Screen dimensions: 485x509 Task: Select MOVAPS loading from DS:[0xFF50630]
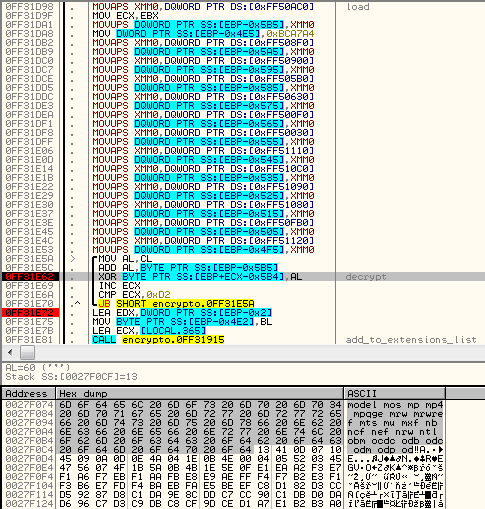pos(203,97)
